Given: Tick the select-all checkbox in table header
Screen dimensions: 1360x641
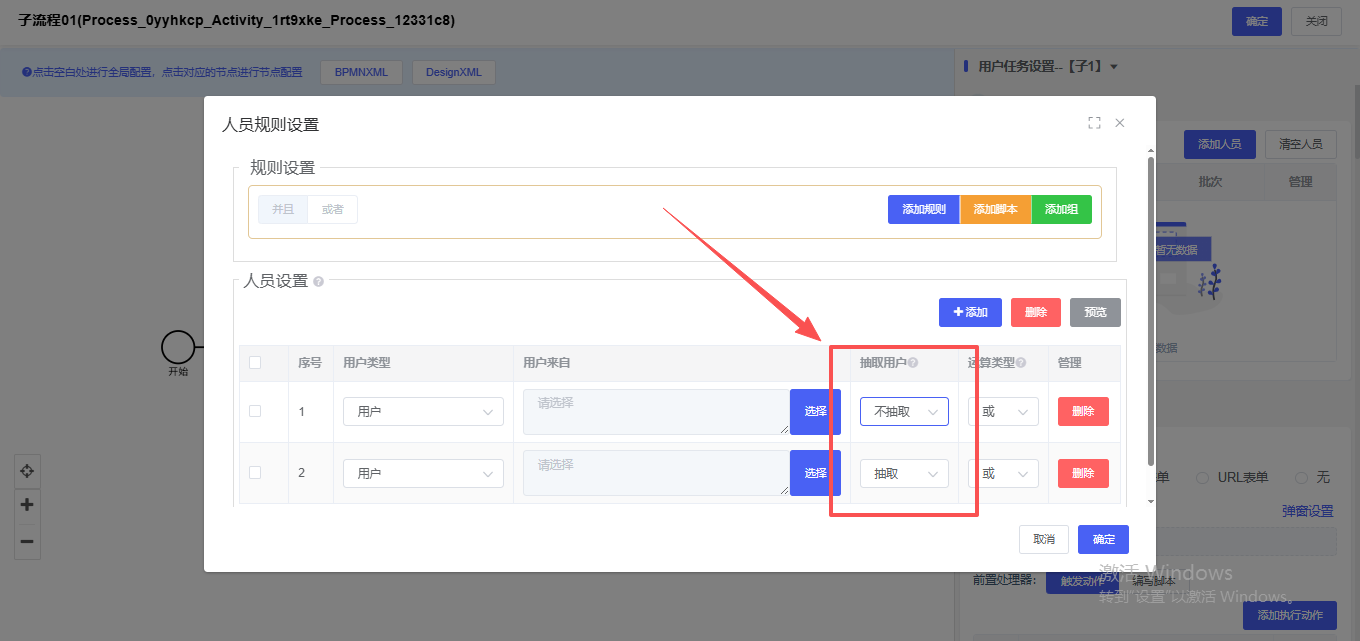Looking at the screenshot, I should click(255, 363).
